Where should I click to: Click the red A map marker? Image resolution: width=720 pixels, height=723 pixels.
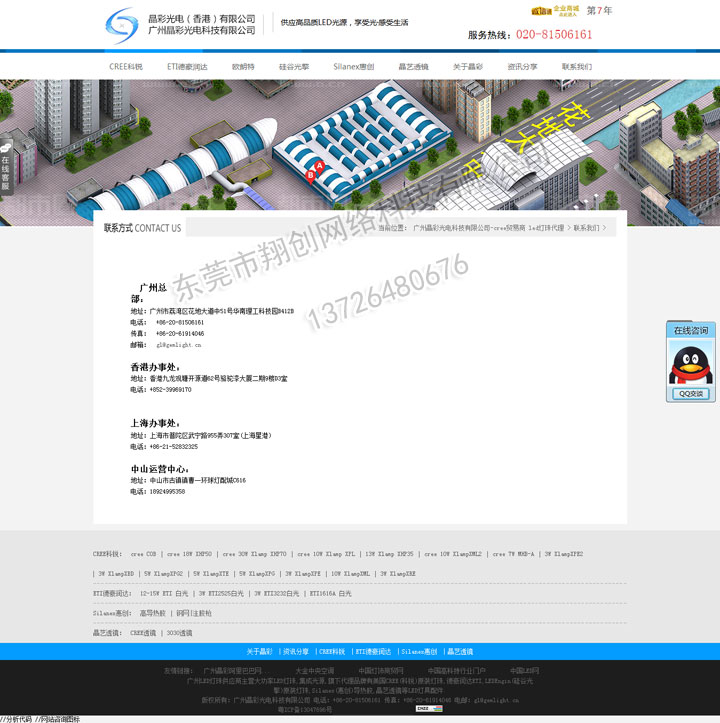[x=320, y=166]
